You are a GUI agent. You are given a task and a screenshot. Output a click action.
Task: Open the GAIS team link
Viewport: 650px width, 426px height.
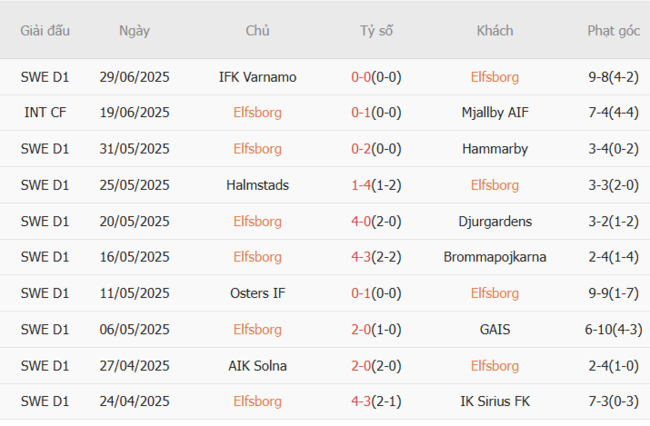tap(495, 329)
